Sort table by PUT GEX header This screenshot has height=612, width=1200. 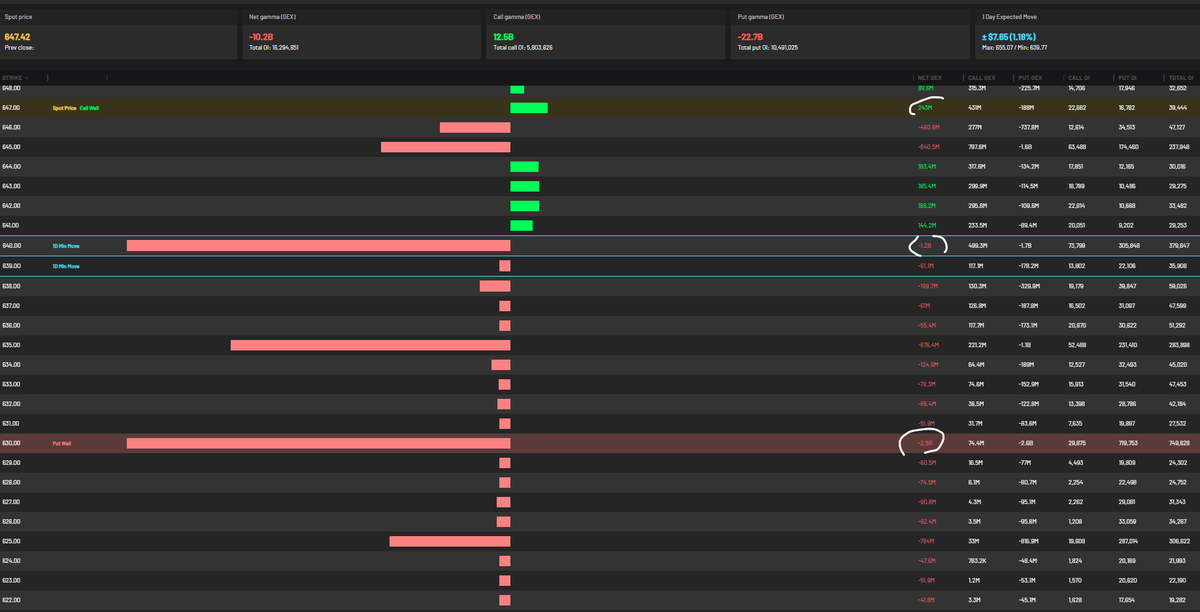[x=1029, y=77]
